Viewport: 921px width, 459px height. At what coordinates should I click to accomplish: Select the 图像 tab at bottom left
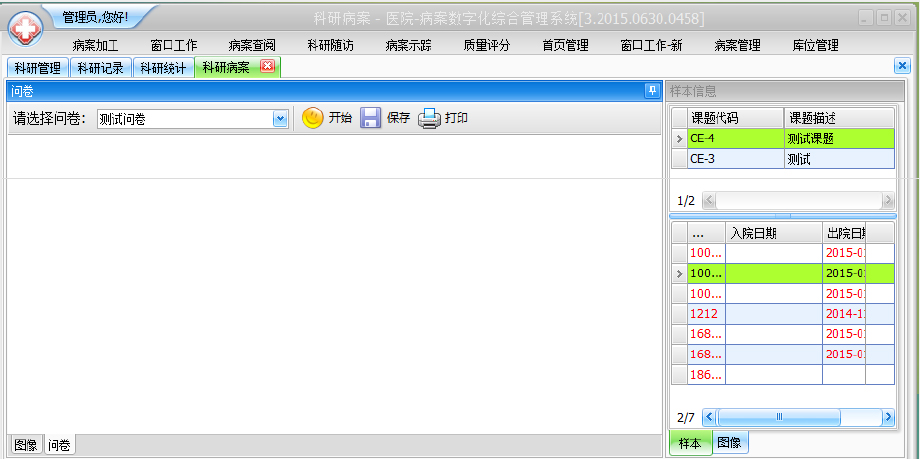point(26,445)
